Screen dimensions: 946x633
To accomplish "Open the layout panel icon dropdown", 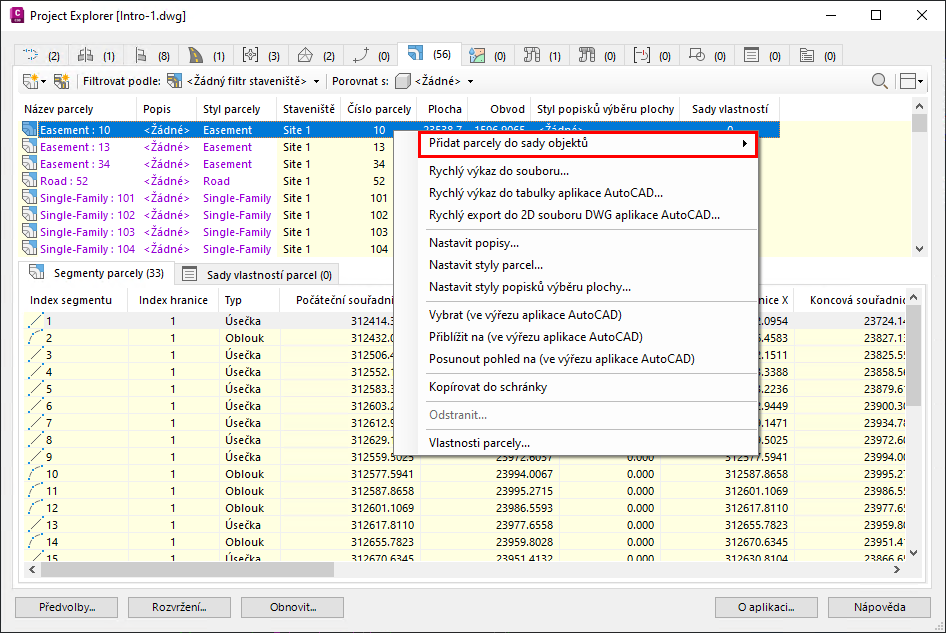I will (910, 81).
